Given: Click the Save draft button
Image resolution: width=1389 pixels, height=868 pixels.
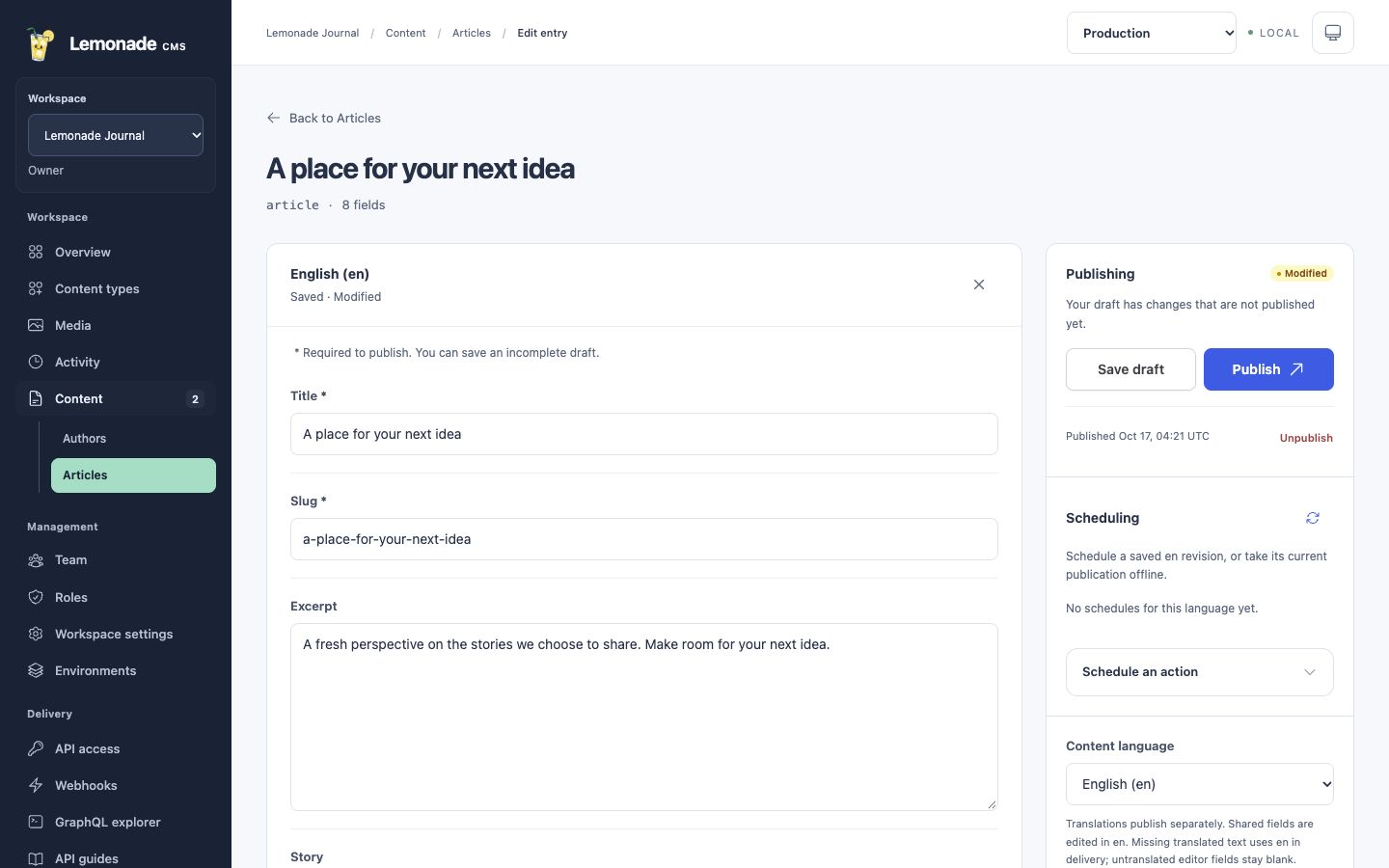Looking at the screenshot, I should tap(1130, 369).
